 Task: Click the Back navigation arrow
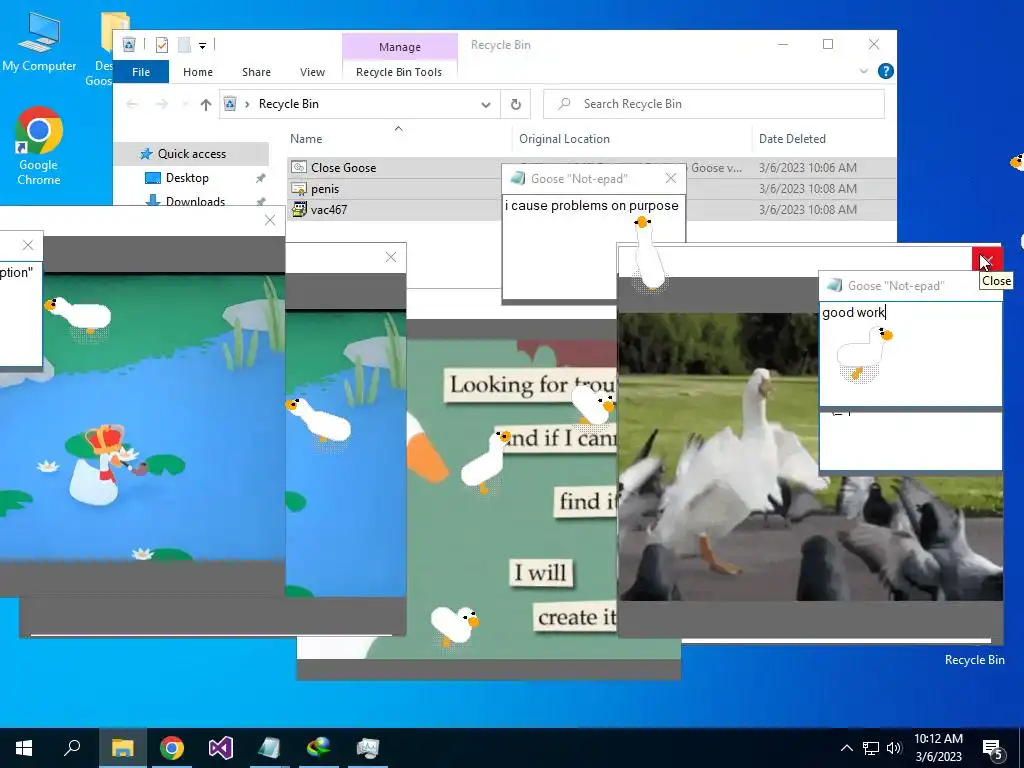pos(132,104)
